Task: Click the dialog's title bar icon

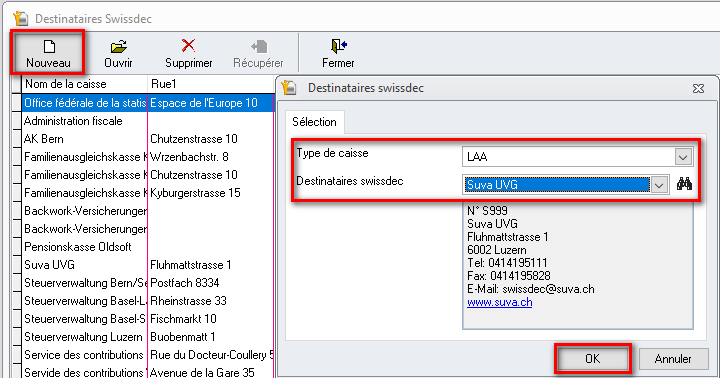Action: (x=289, y=87)
